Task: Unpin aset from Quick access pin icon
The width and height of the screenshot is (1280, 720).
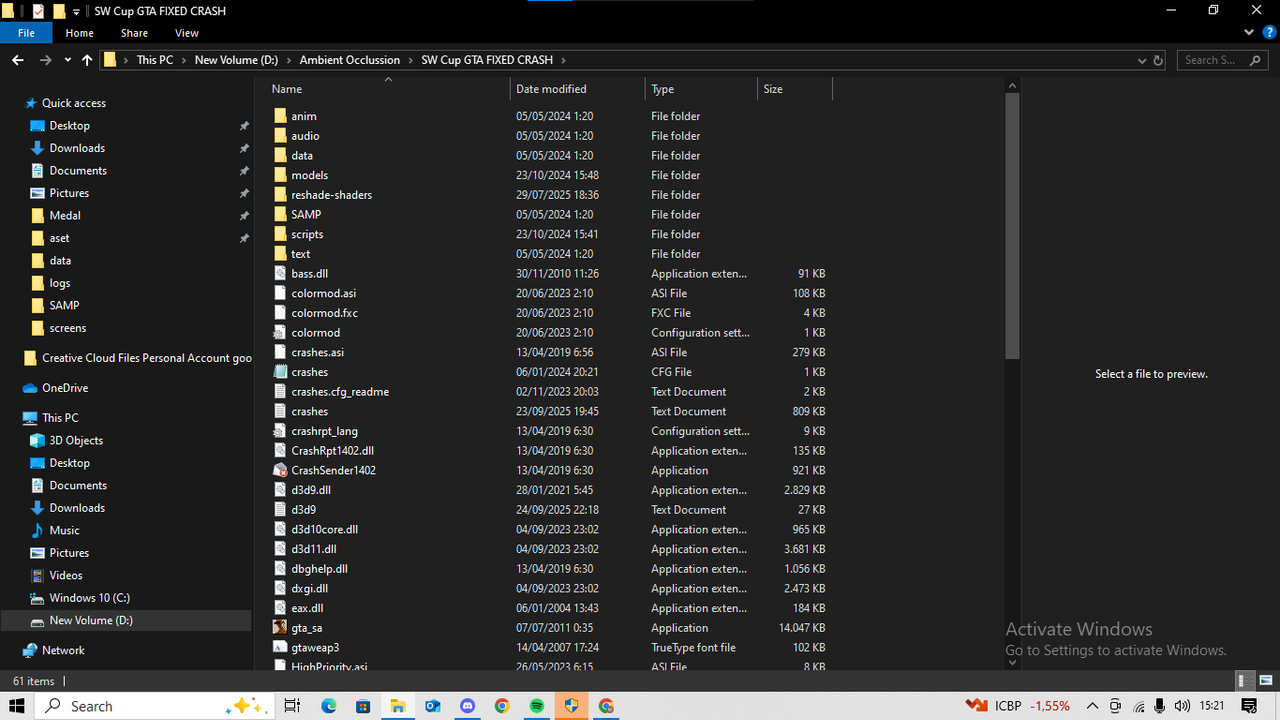Action: pyautogui.click(x=244, y=238)
